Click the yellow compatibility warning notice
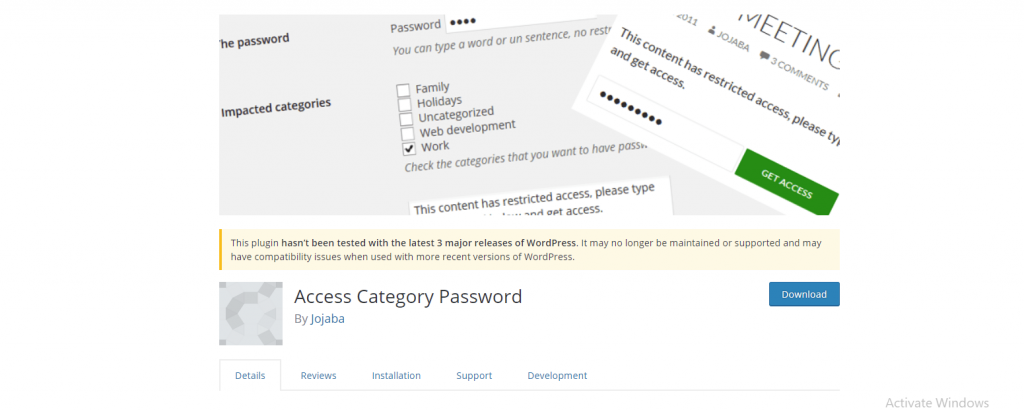This screenshot has height=410, width=1024. [x=529, y=249]
